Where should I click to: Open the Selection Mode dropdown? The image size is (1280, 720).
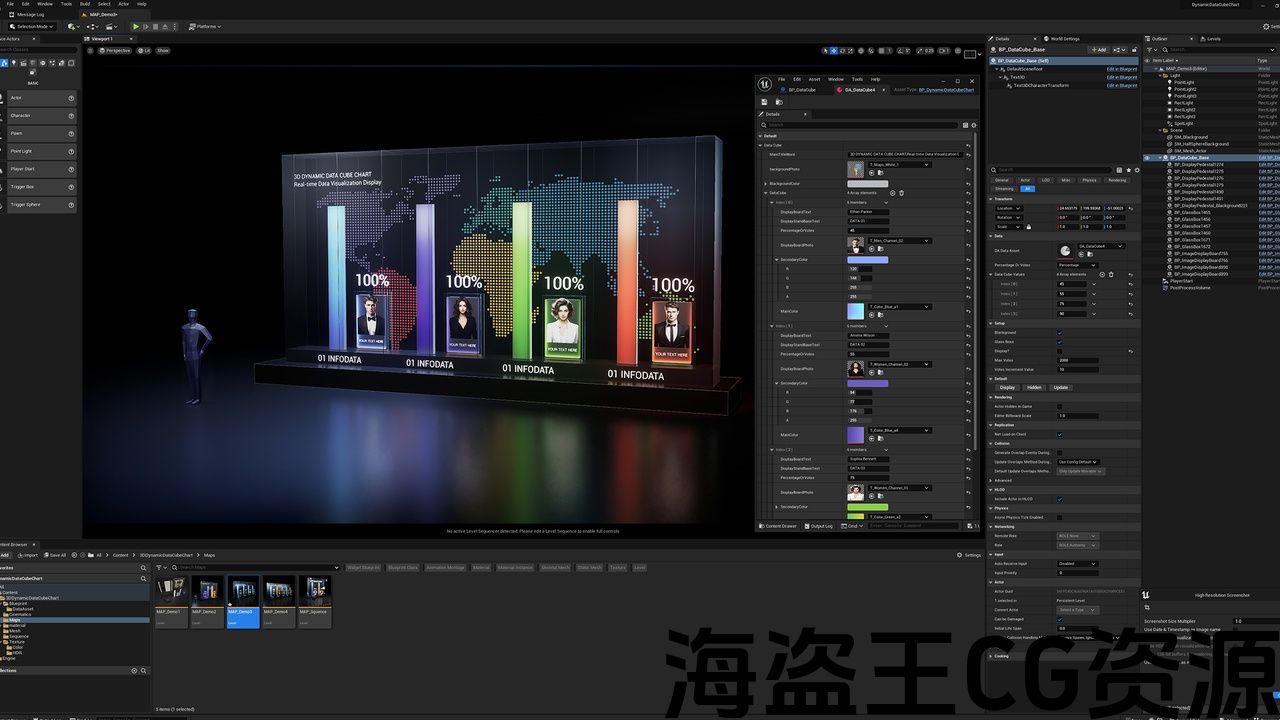click(x=30, y=26)
